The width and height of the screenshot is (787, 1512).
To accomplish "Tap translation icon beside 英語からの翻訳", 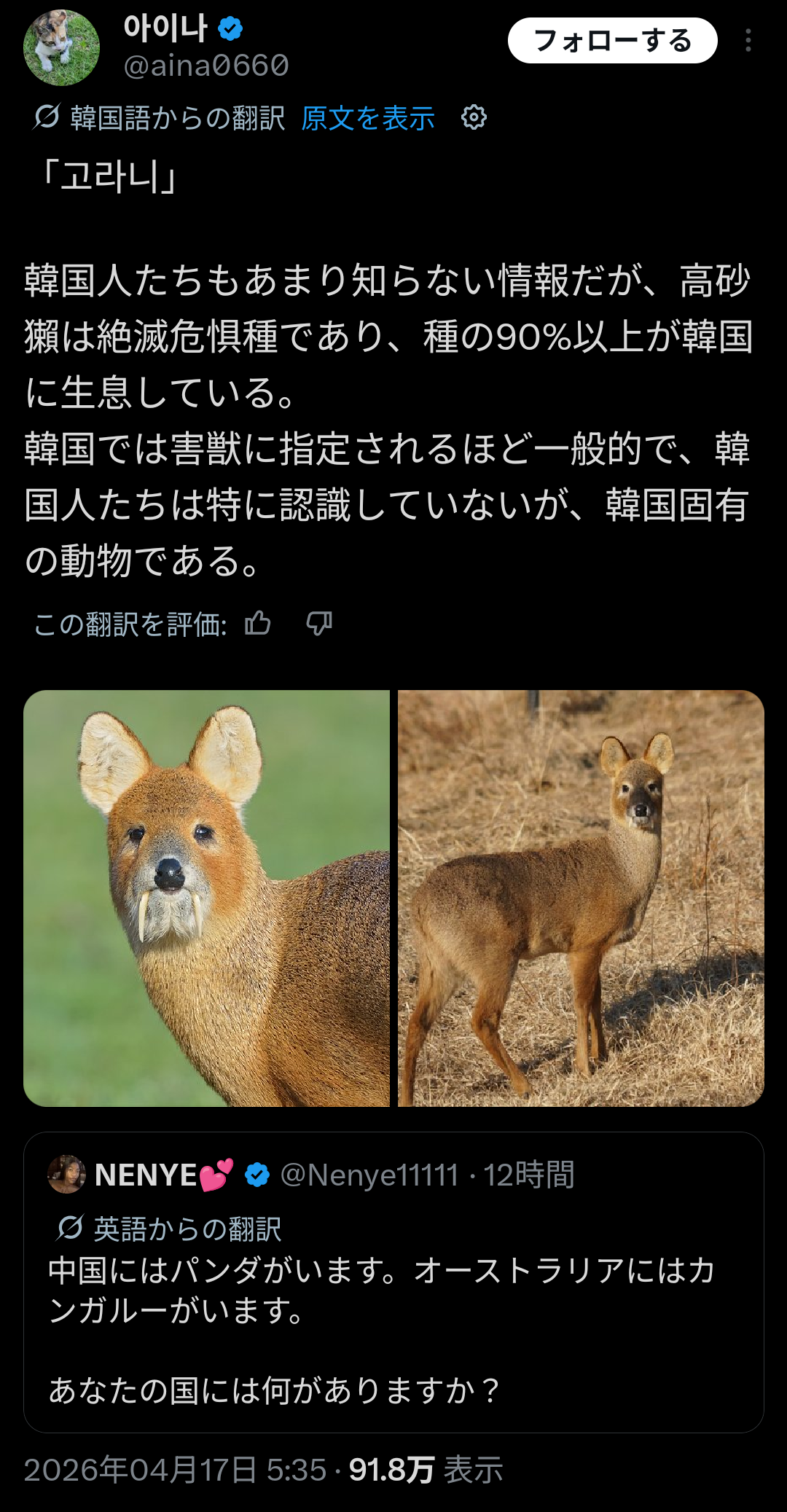I will point(70,1228).
